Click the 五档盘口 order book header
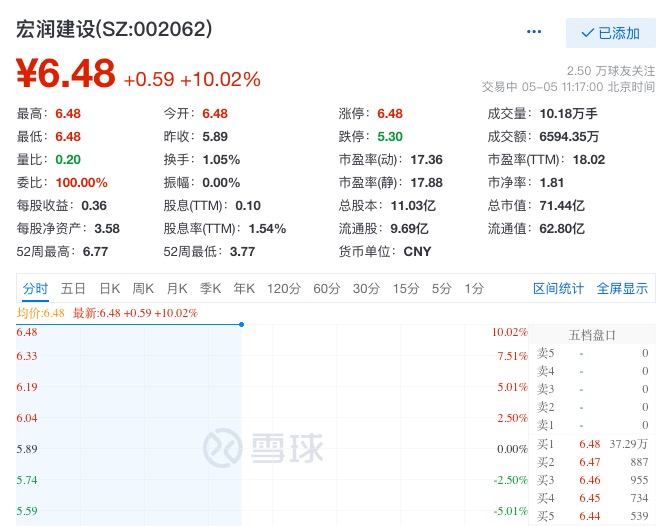662x526 pixels. 592,335
